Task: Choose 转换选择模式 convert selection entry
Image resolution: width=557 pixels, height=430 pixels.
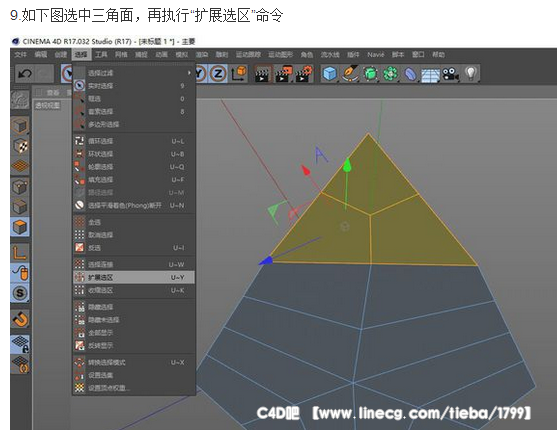Action: point(134,362)
